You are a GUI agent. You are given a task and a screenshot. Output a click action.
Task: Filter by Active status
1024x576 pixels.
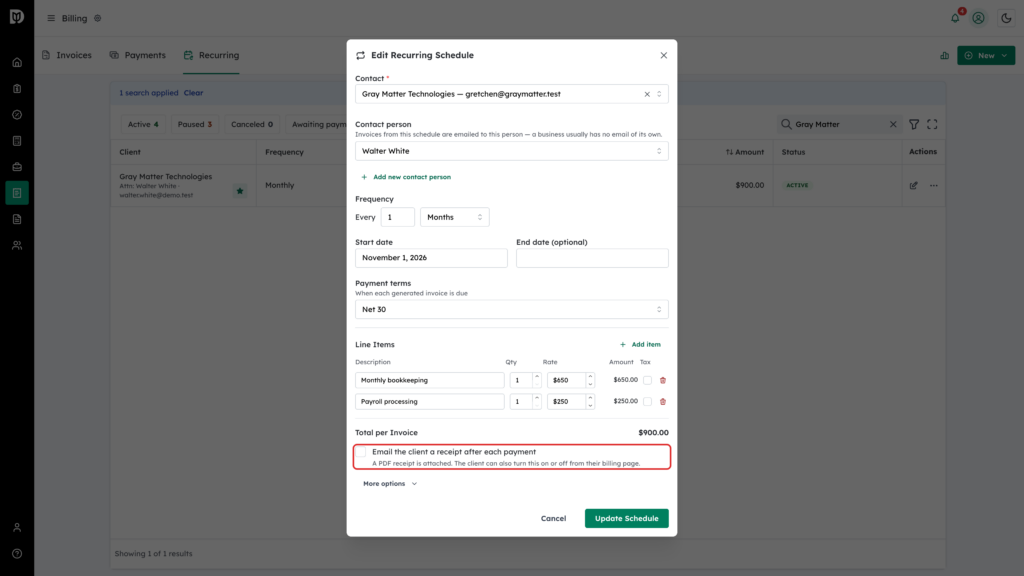coord(143,124)
